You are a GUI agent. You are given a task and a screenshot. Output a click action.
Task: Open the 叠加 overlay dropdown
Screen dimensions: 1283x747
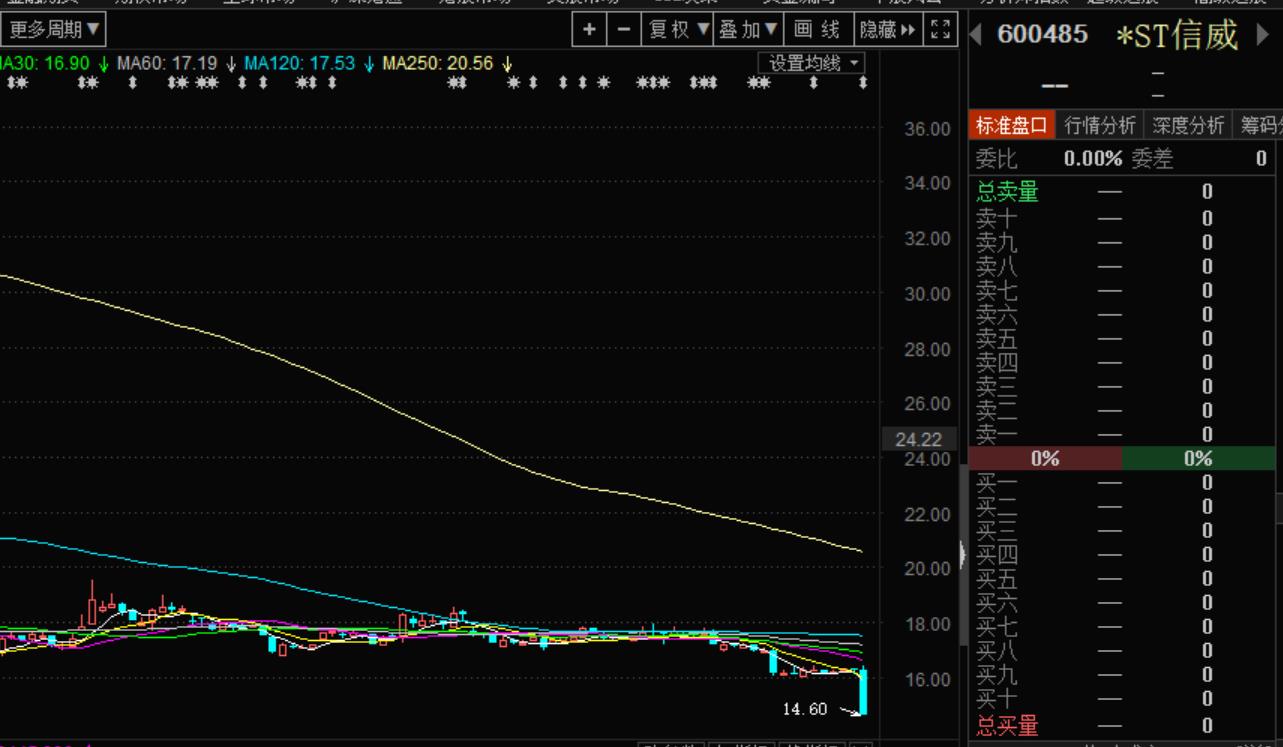pos(747,30)
